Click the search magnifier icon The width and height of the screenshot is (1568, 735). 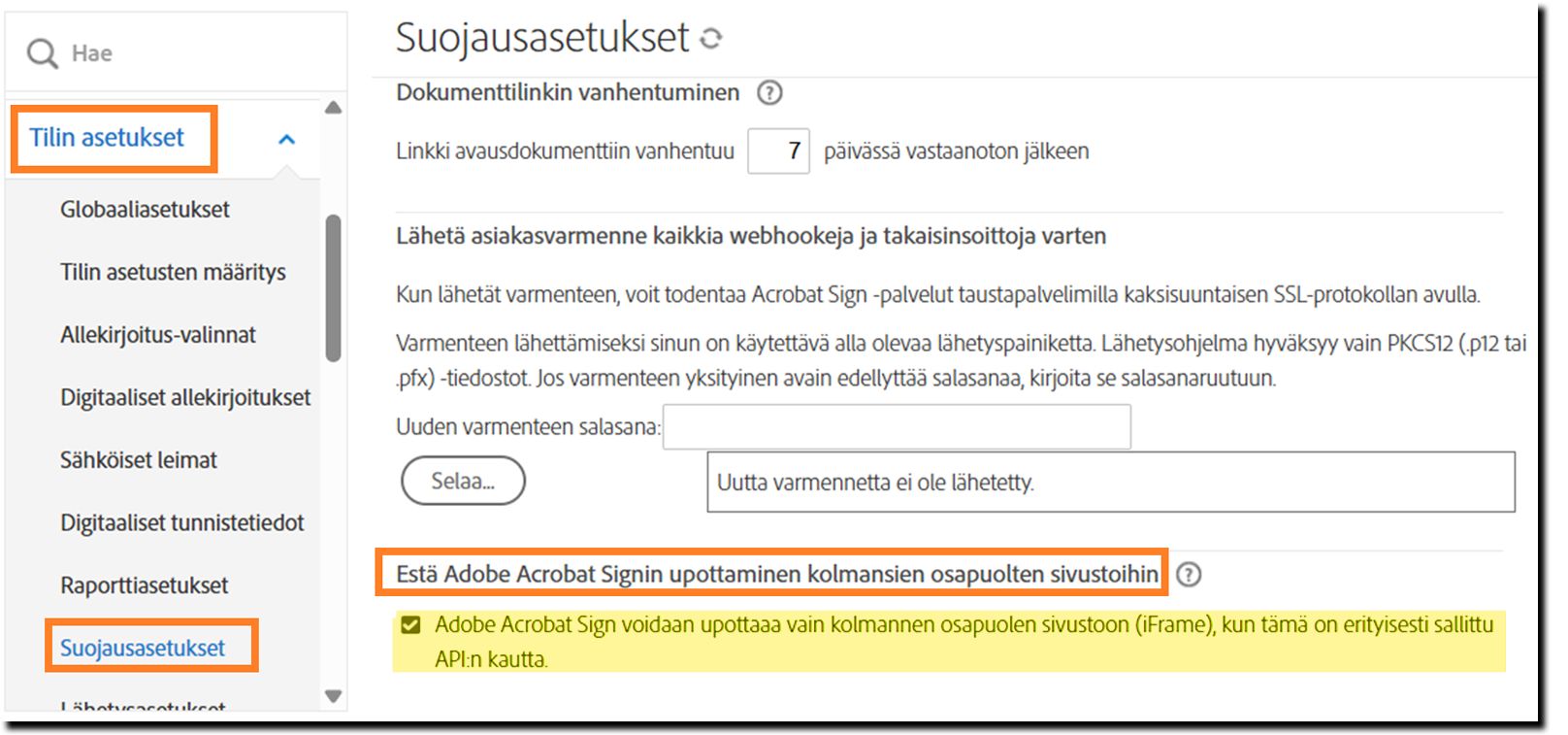point(42,53)
